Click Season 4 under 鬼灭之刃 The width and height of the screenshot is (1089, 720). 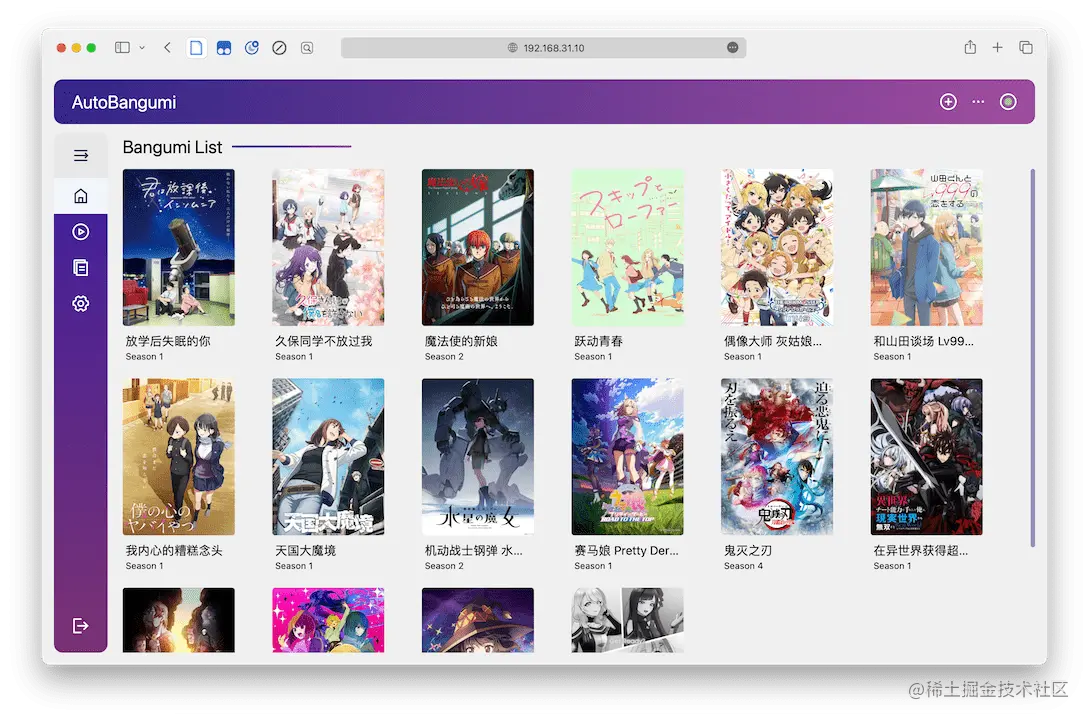[x=743, y=566]
